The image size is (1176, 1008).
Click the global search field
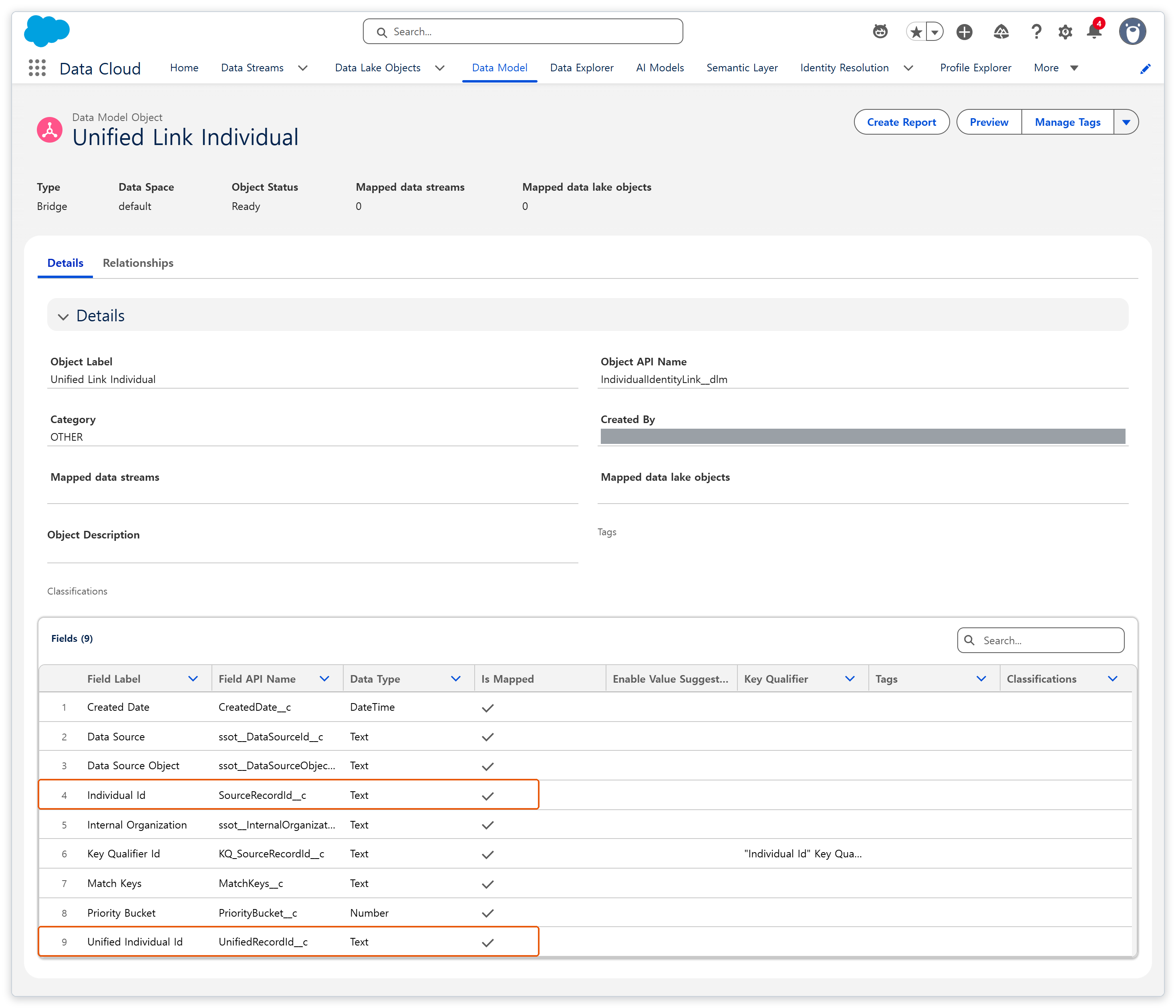click(523, 32)
